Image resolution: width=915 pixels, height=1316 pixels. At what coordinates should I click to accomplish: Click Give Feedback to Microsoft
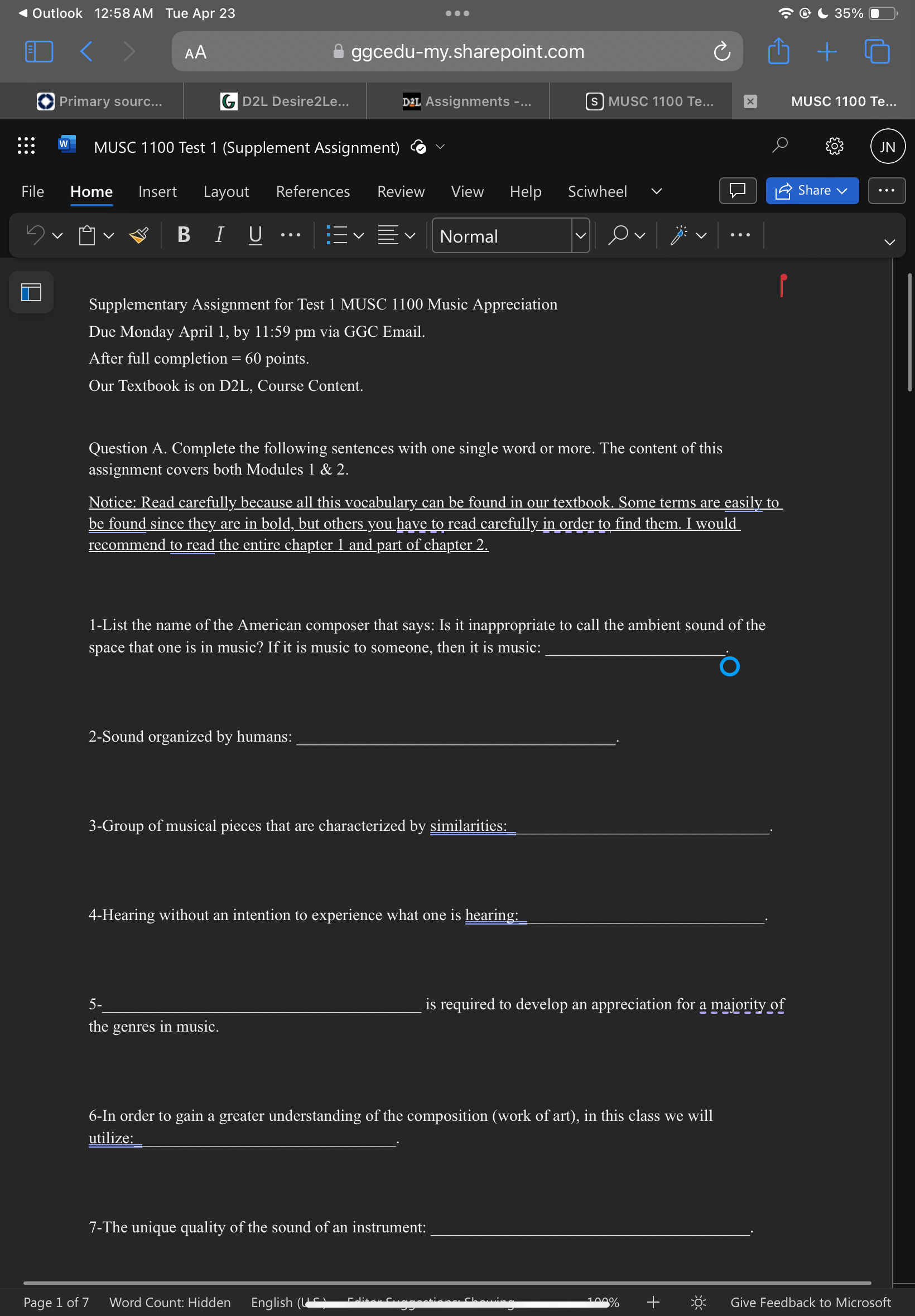coord(810,1302)
